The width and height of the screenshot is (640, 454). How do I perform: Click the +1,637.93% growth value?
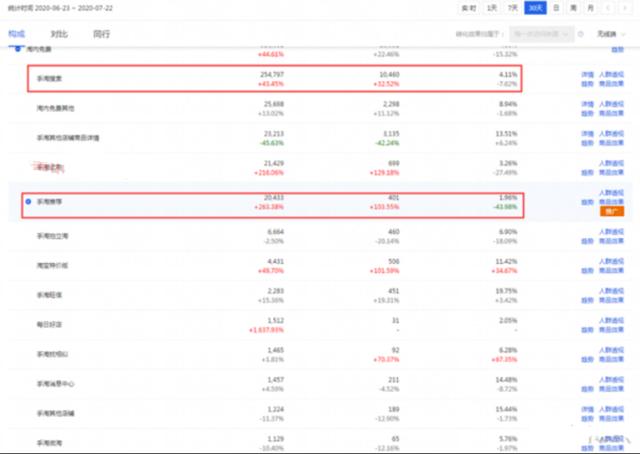point(267,330)
